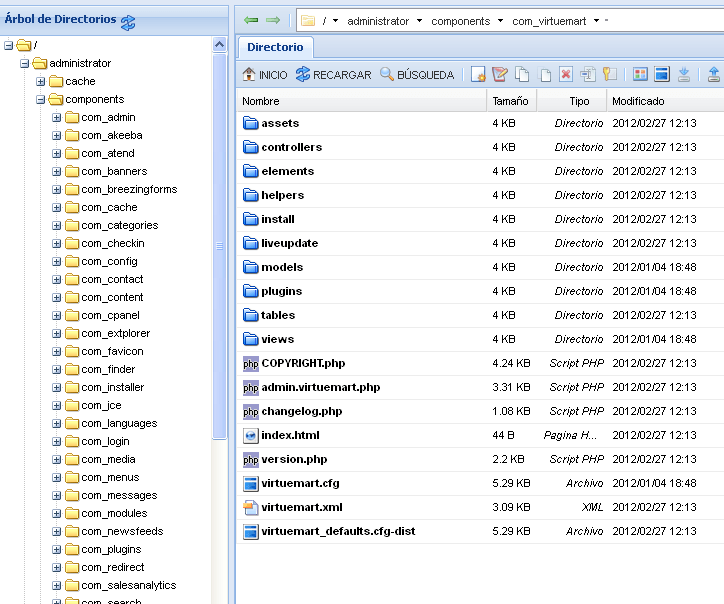Screen dimensions: 724x604
Task: Open the root slash dropdown in path
Action: pyautogui.click(x=335, y=21)
